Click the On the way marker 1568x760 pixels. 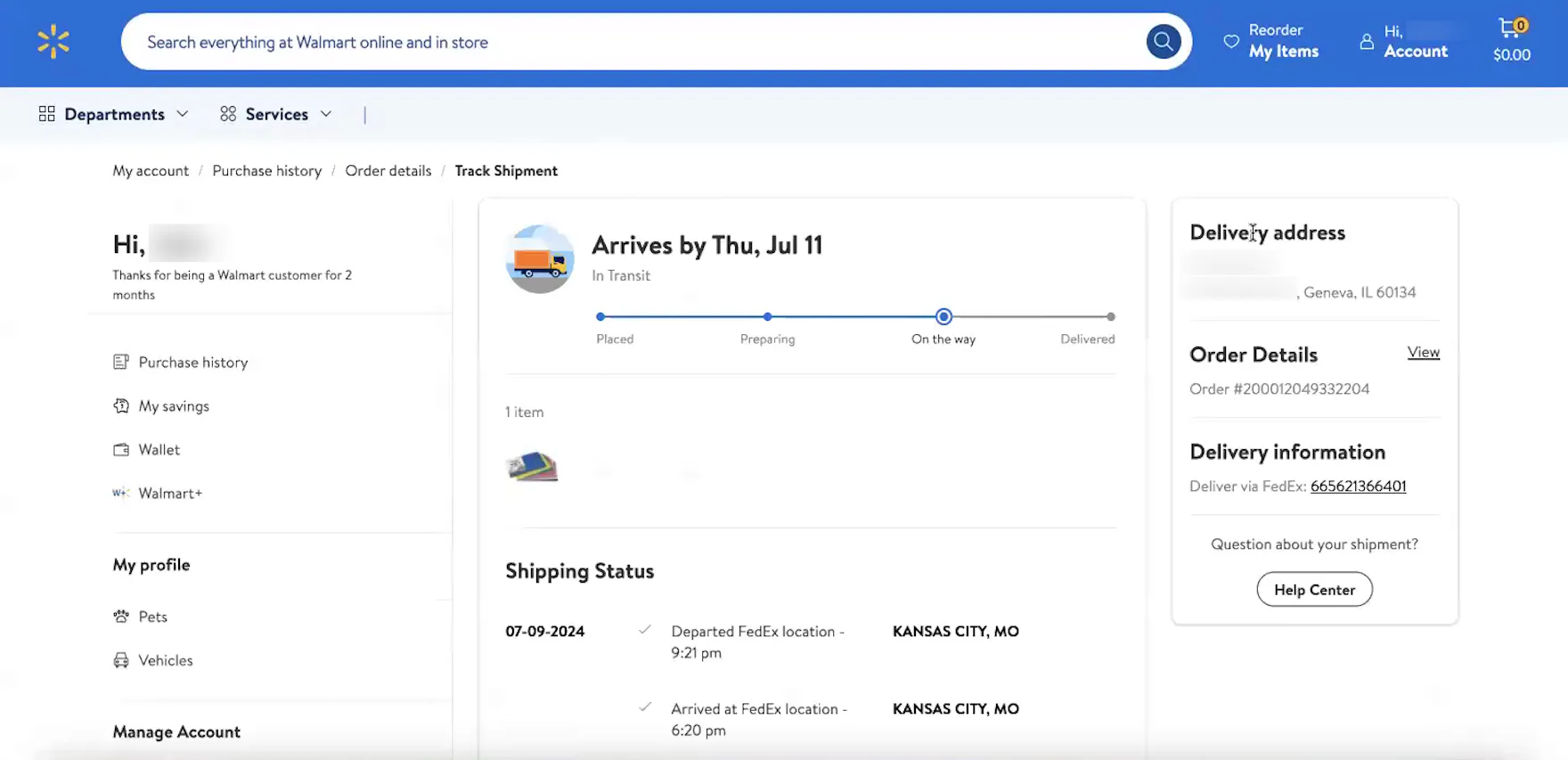click(943, 316)
